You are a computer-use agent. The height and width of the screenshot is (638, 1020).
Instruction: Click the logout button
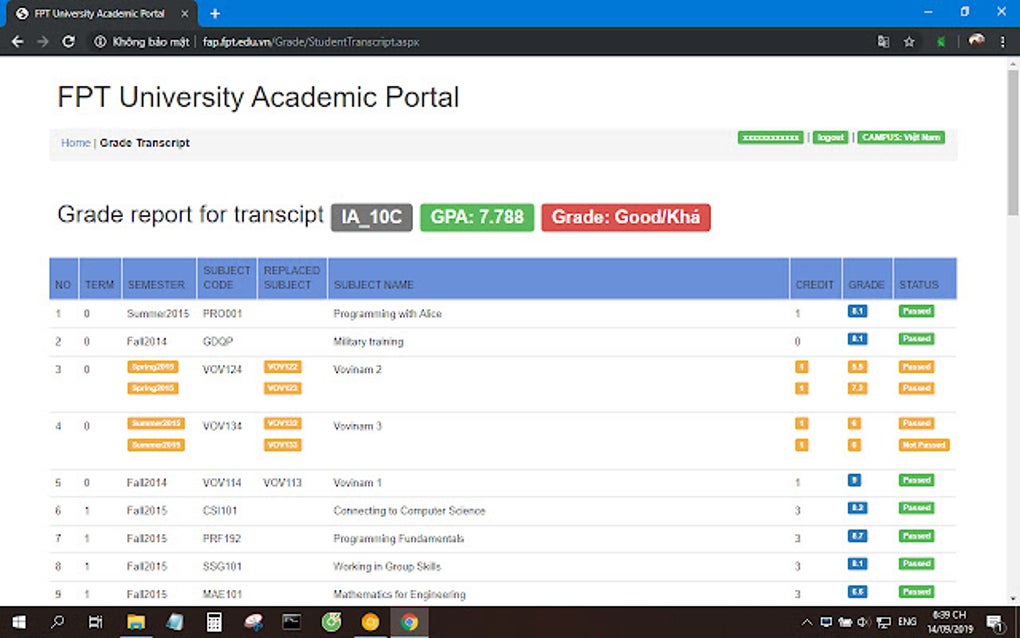pyautogui.click(x=830, y=137)
